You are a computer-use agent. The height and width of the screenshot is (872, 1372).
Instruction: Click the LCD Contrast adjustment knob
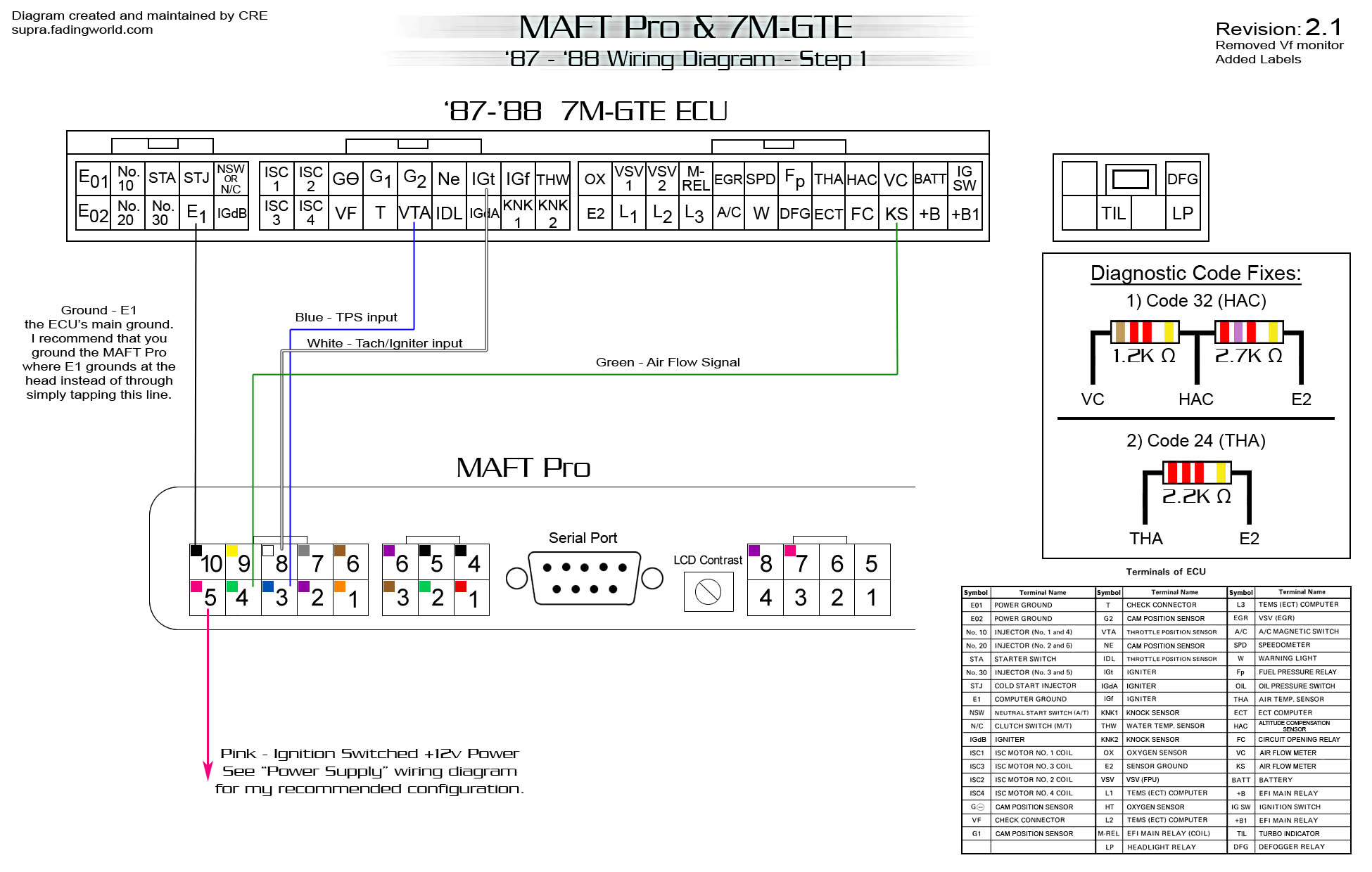click(x=708, y=591)
